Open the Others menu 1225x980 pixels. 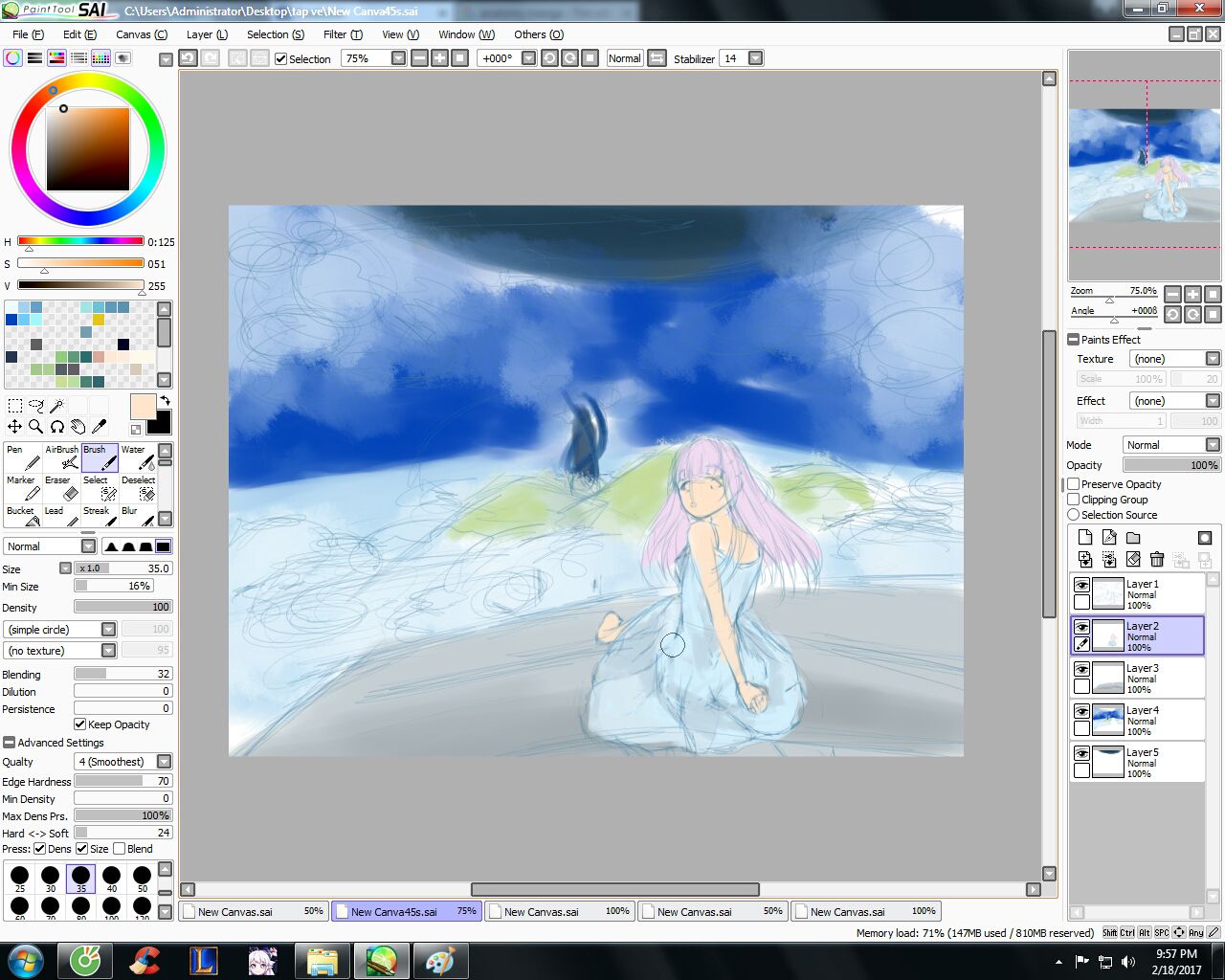point(539,34)
